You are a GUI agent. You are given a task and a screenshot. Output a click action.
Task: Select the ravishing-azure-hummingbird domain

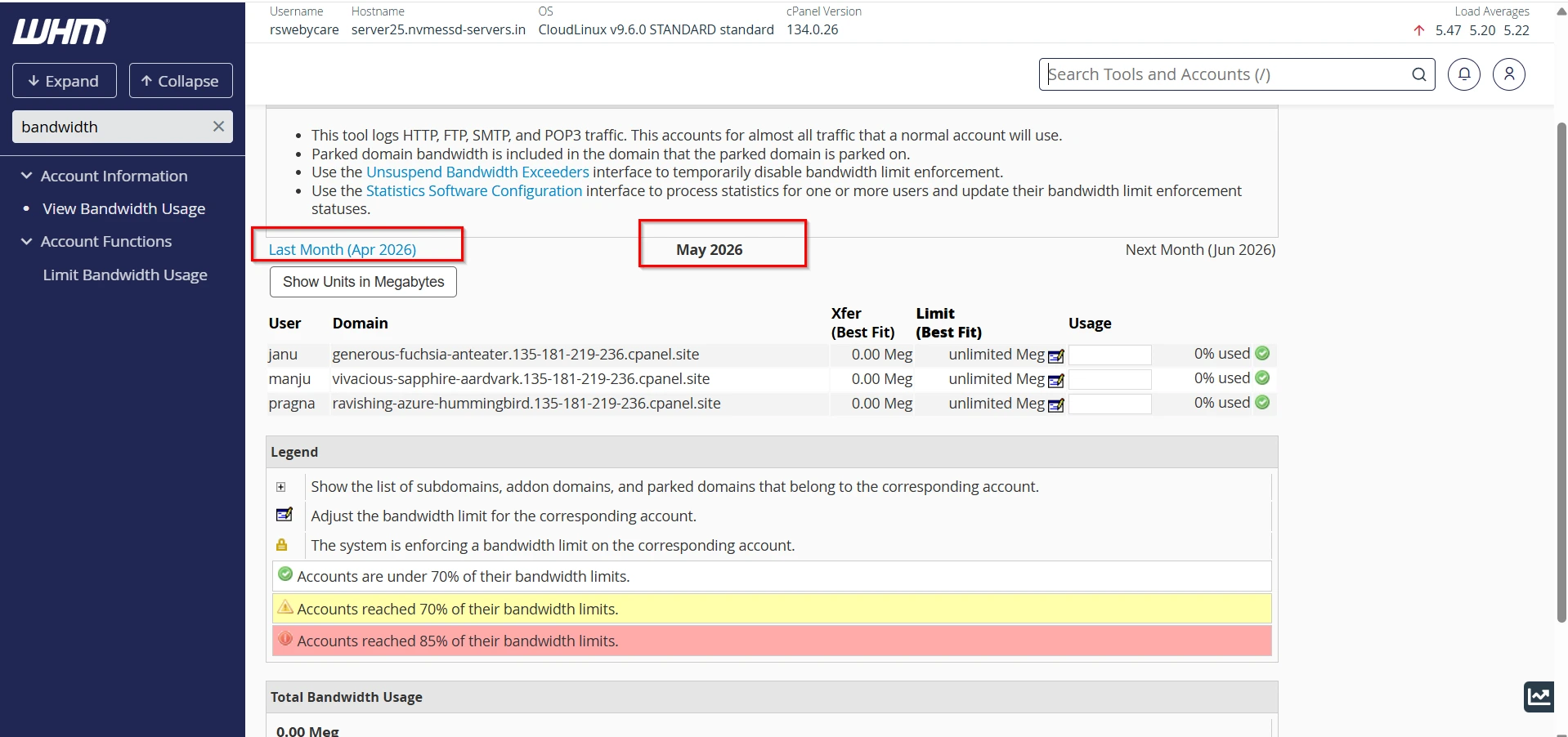click(x=526, y=403)
